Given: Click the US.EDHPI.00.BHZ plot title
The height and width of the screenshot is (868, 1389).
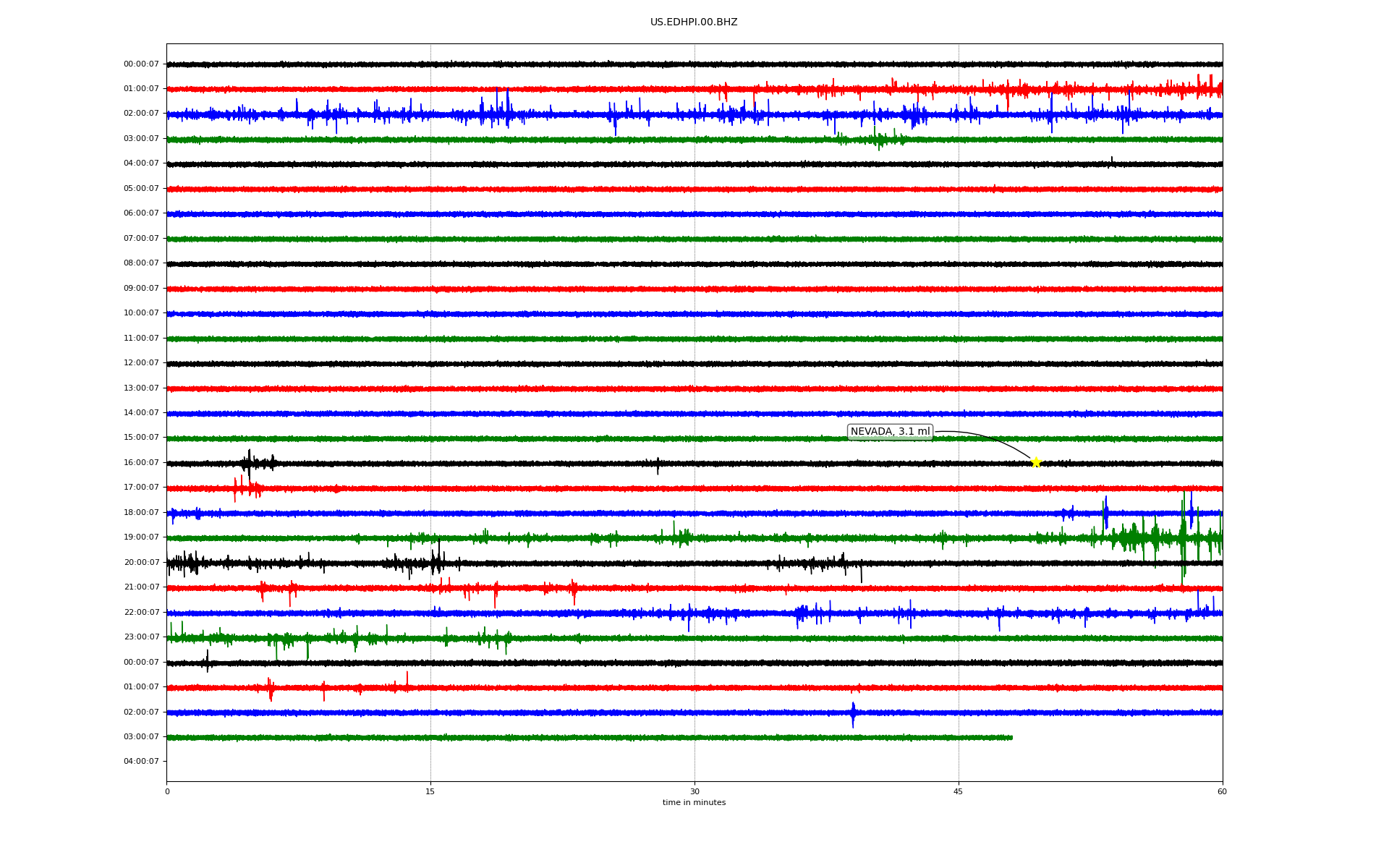Looking at the screenshot, I should [694, 22].
